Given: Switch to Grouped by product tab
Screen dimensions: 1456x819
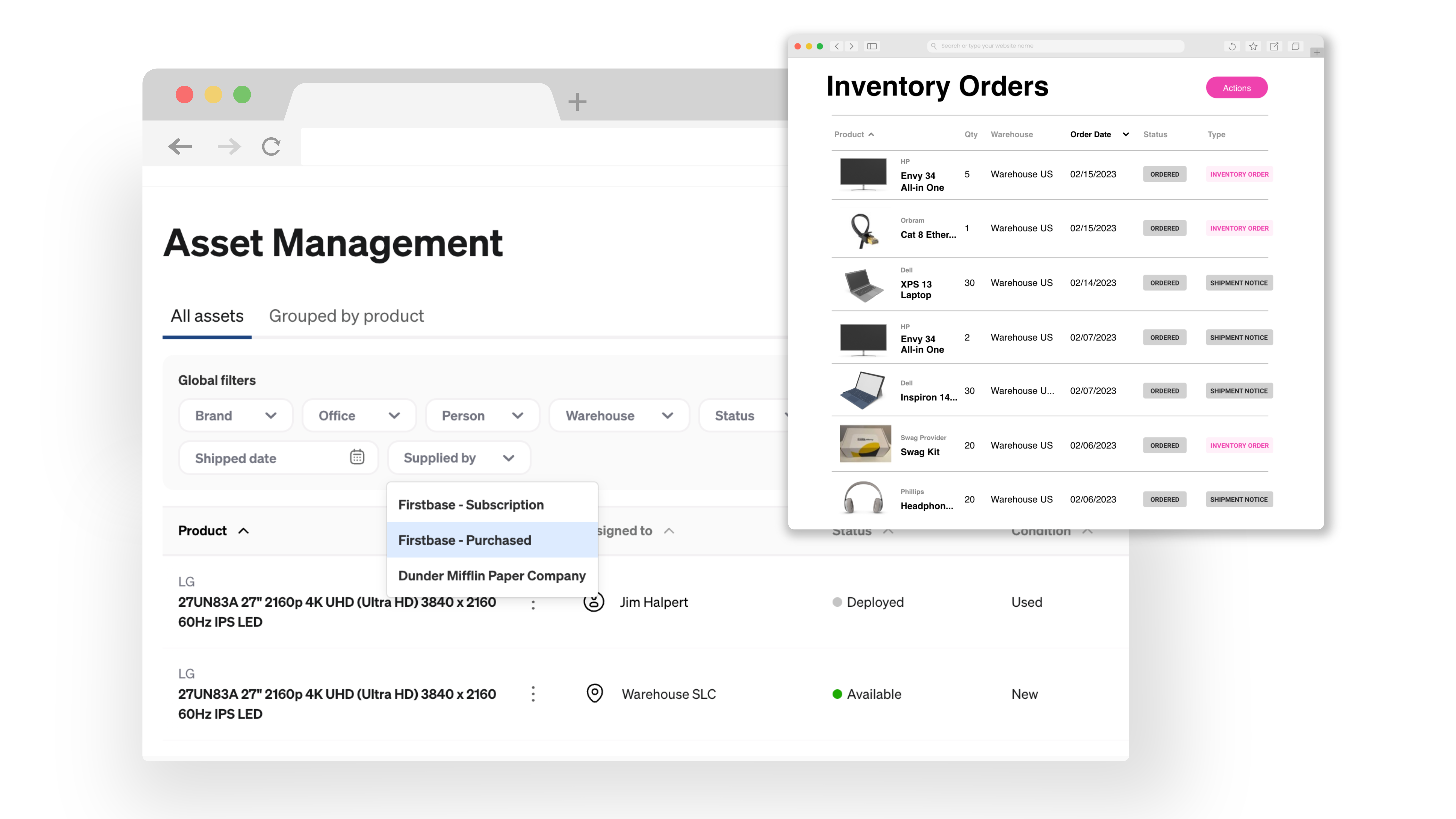Looking at the screenshot, I should pyautogui.click(x=346, y=316).
